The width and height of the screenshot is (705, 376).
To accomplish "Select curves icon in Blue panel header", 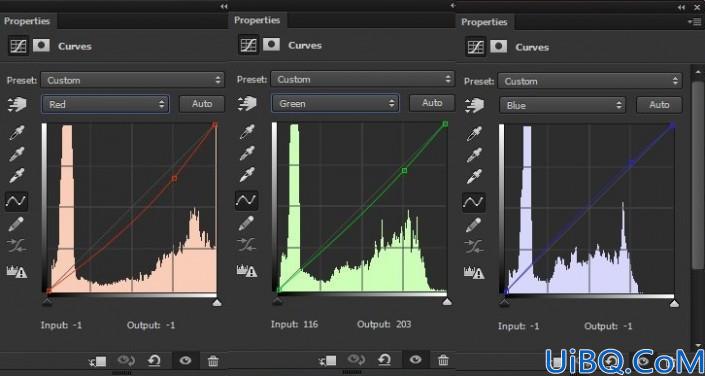I will [x=475, y=47].
